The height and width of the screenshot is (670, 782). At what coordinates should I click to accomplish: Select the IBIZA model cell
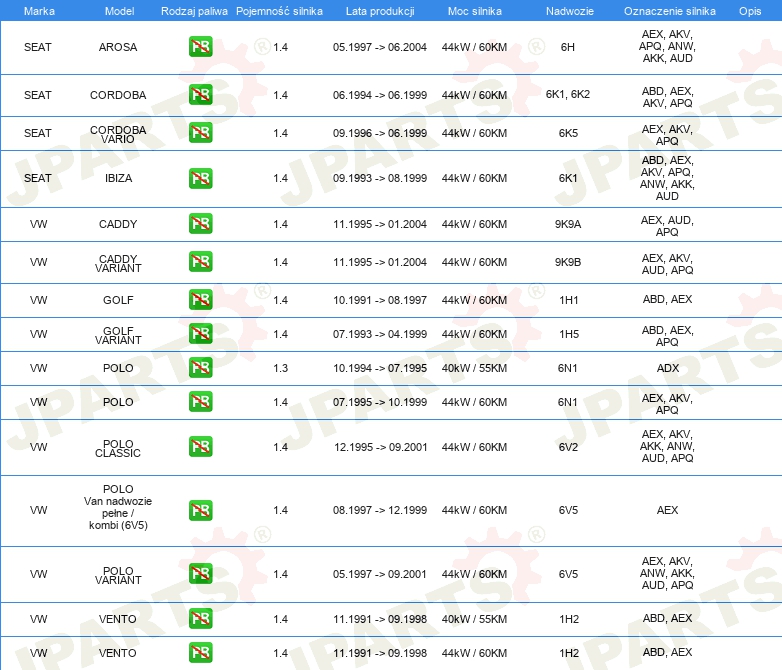[x=118, y=178]
